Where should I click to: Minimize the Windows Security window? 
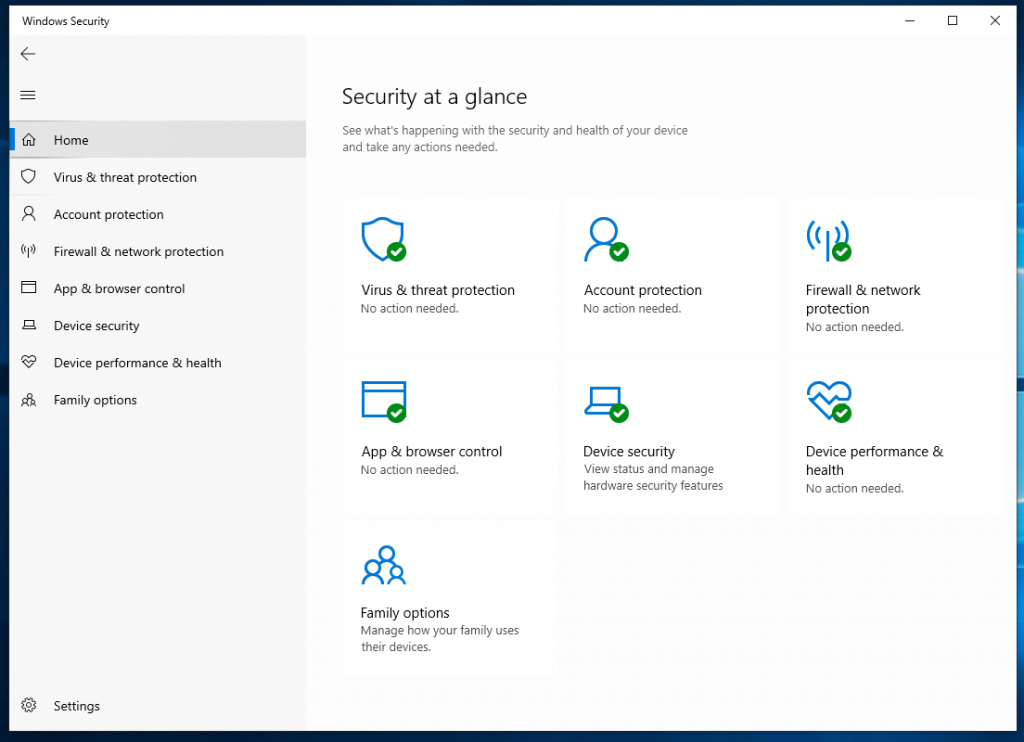(910, 21)
